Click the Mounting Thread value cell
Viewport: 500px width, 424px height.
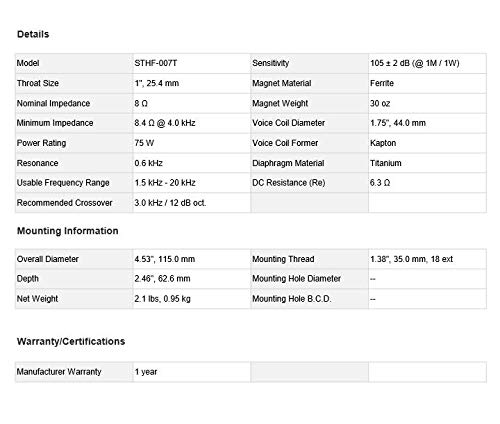coord(427,259)
